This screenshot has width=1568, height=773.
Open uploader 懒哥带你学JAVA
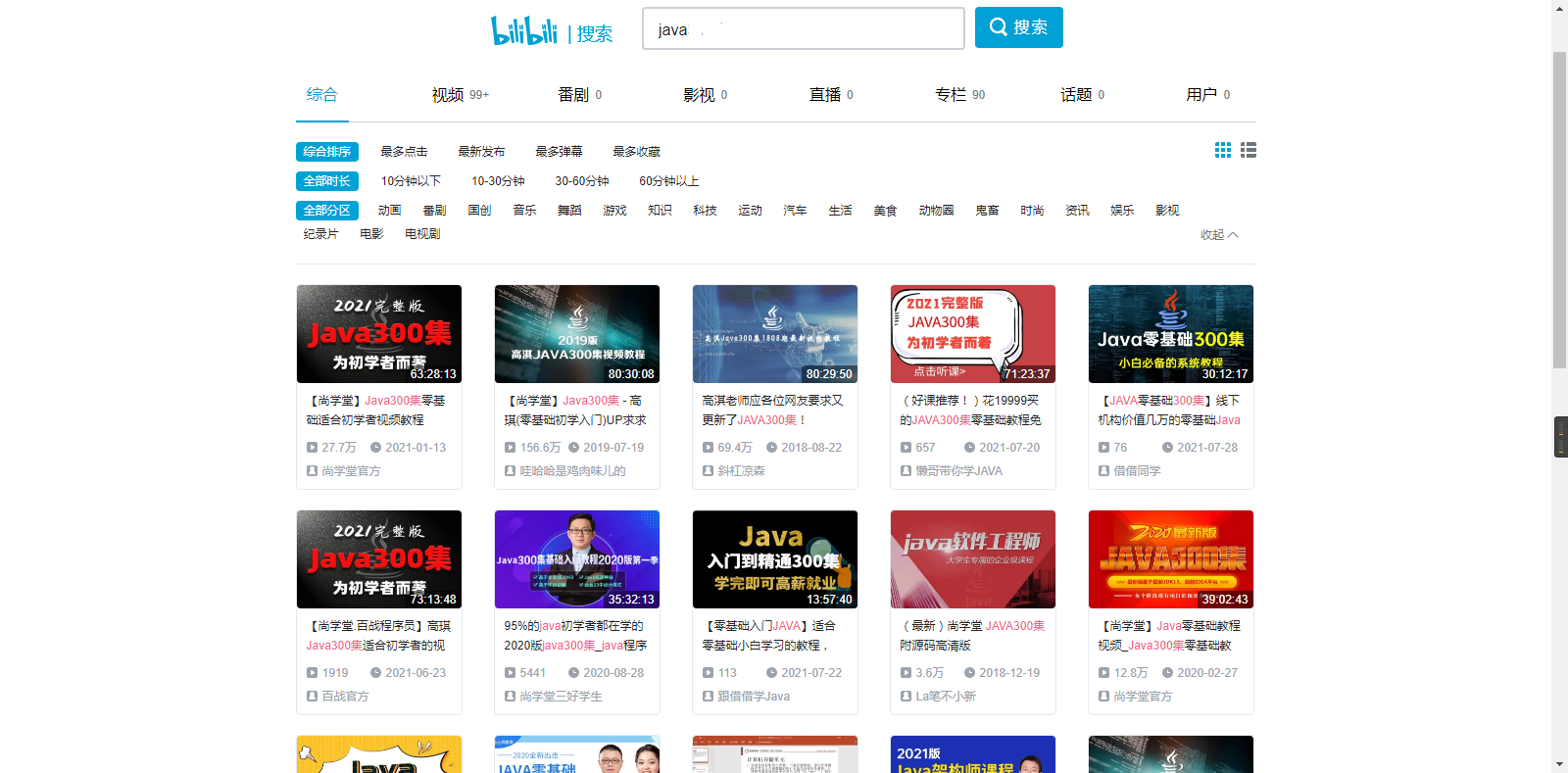point(958,471)
